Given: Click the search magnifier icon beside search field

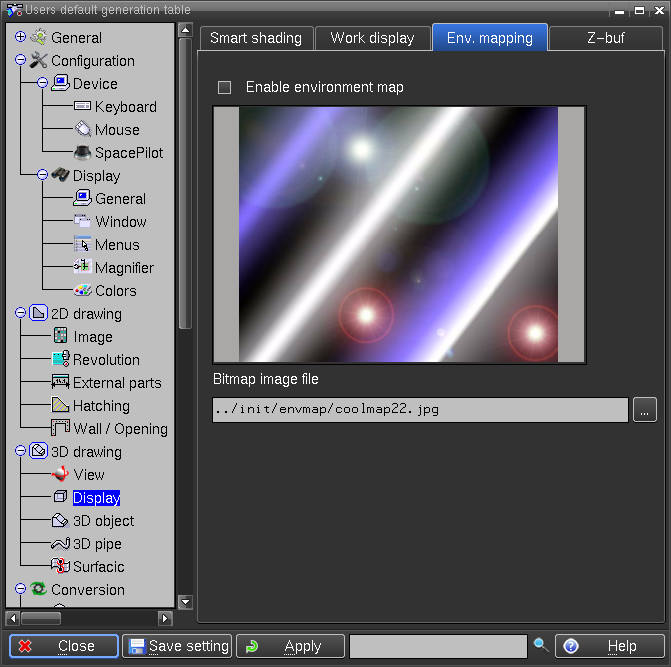Looking at the screenshot, I should coord(541,646).
